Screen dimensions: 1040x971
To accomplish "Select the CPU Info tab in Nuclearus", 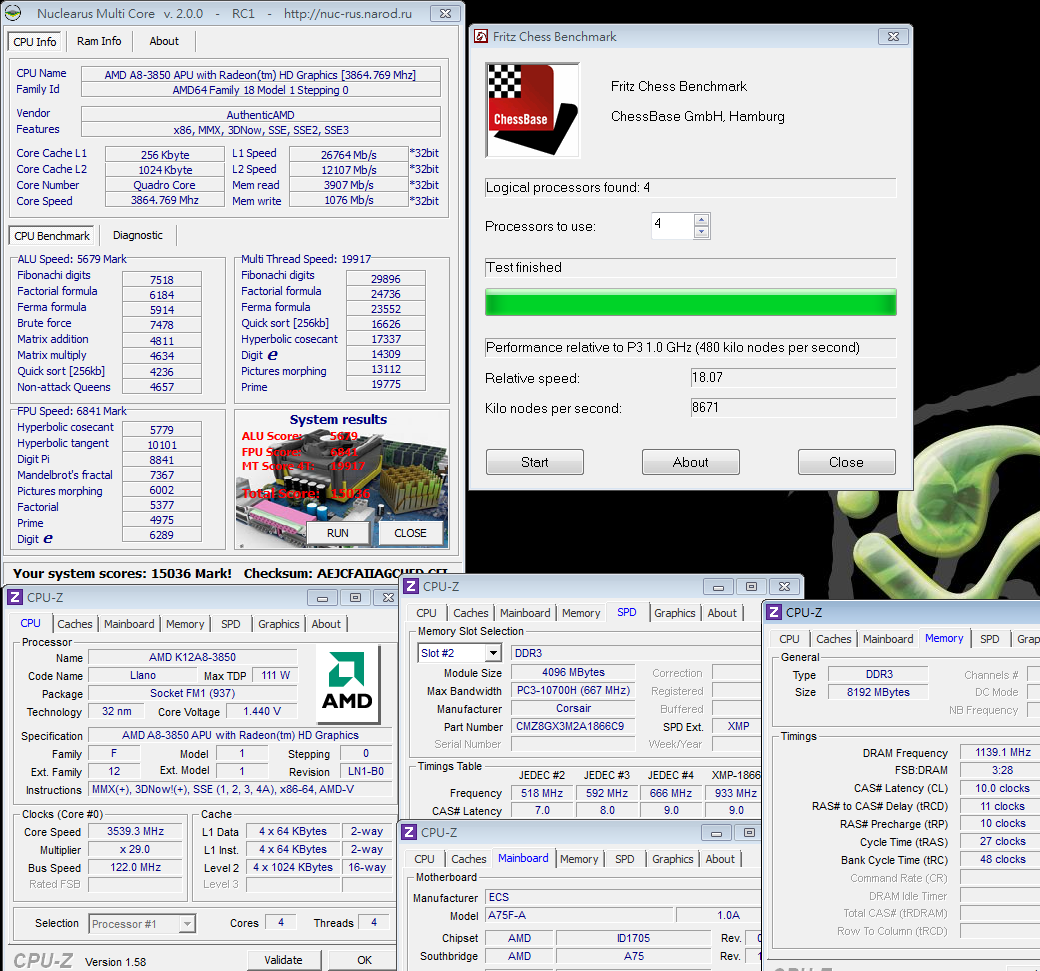I will click(x=34, y=42).
